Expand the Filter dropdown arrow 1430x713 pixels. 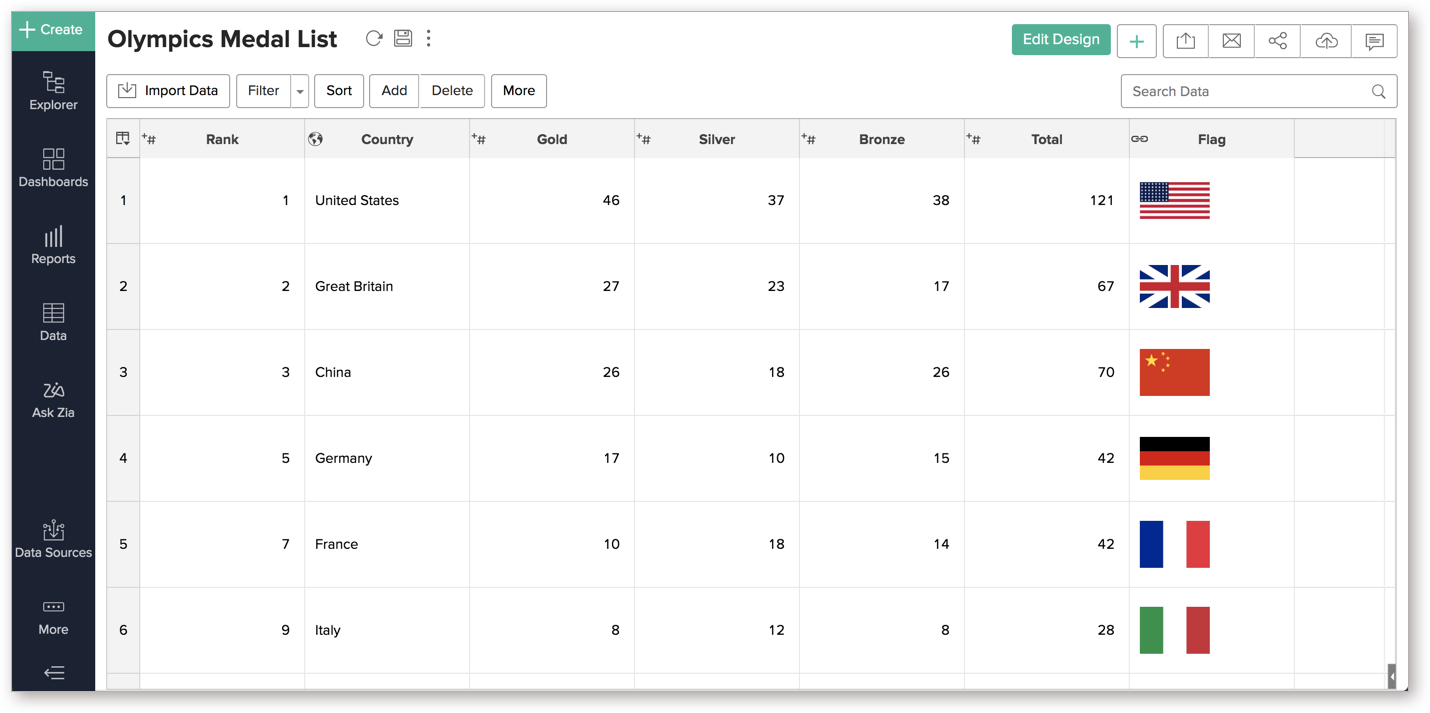point(299,91)
